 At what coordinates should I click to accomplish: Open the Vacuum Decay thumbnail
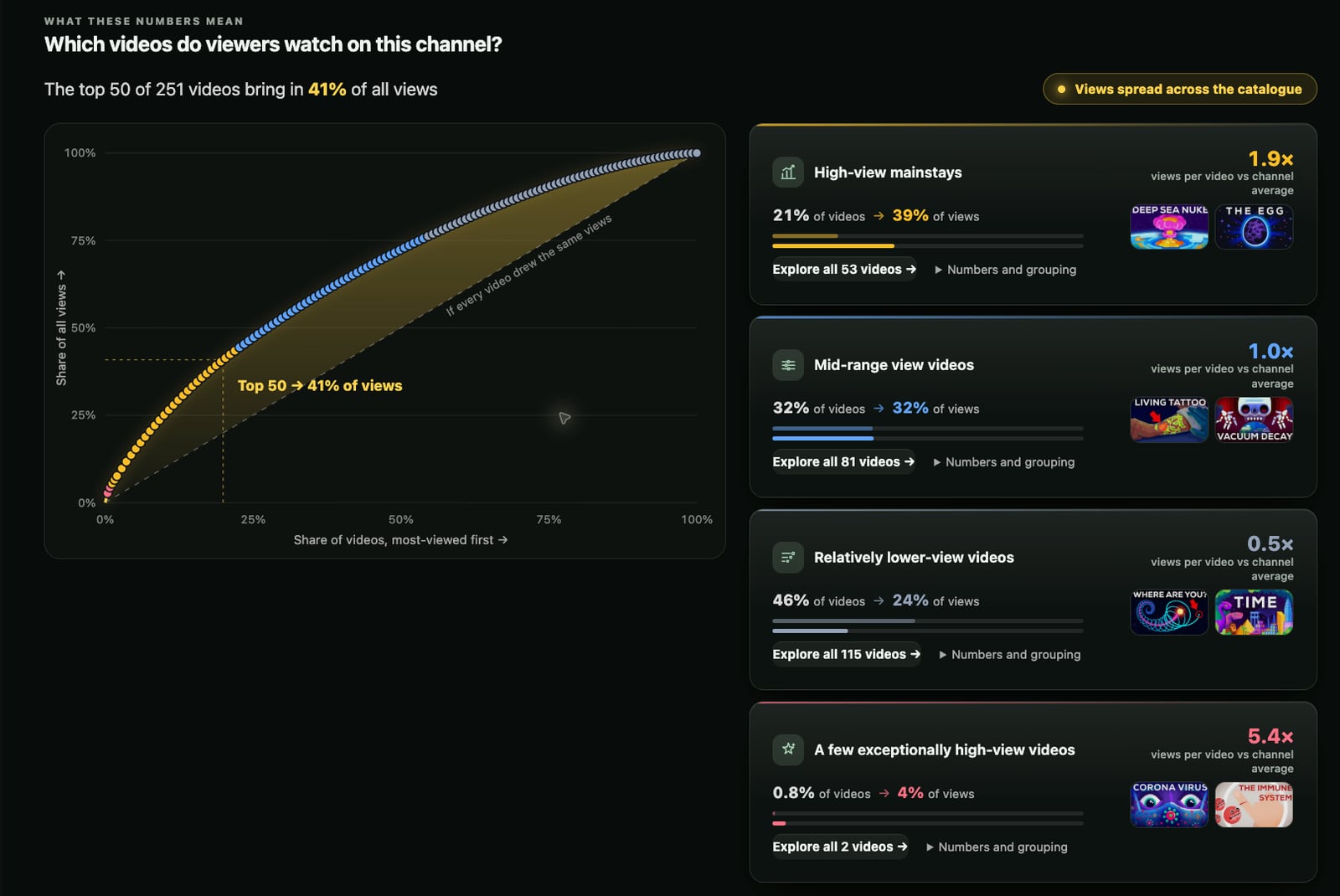click(1254, 420)
